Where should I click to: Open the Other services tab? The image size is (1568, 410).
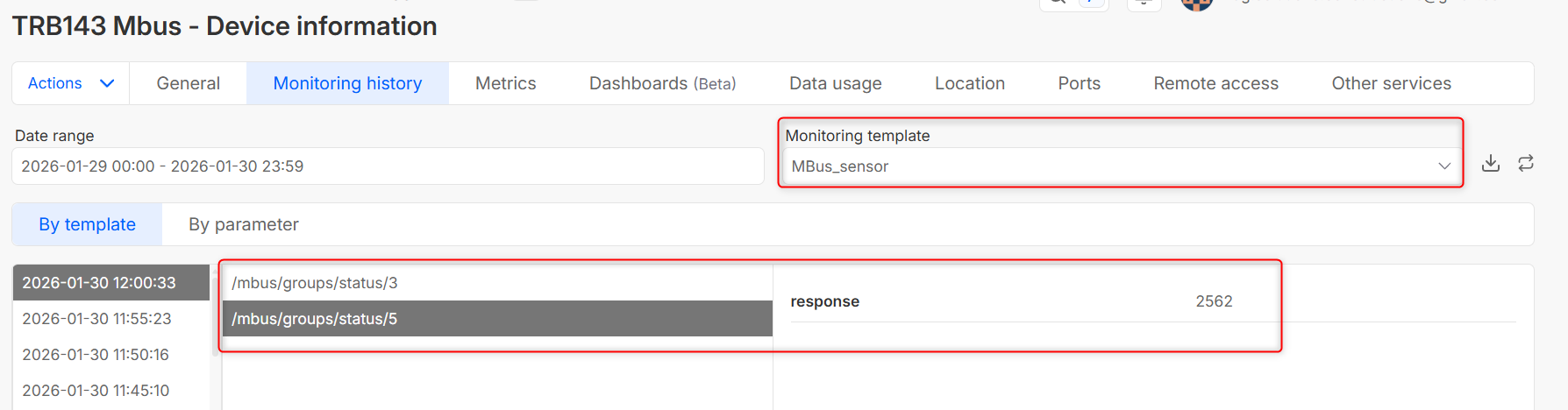[x=1391, y=83]
